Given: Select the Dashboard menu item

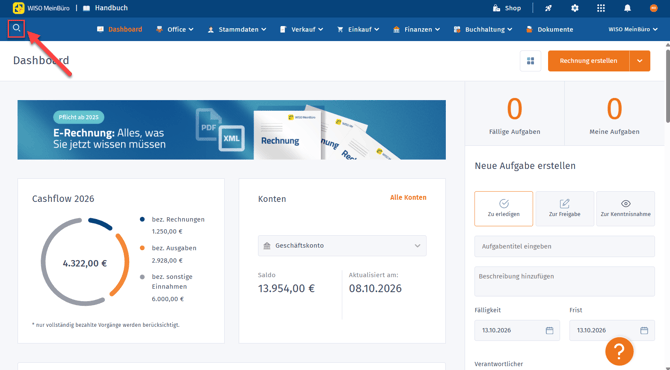Looking at the screenshot, I should click(x=120, y=29).
